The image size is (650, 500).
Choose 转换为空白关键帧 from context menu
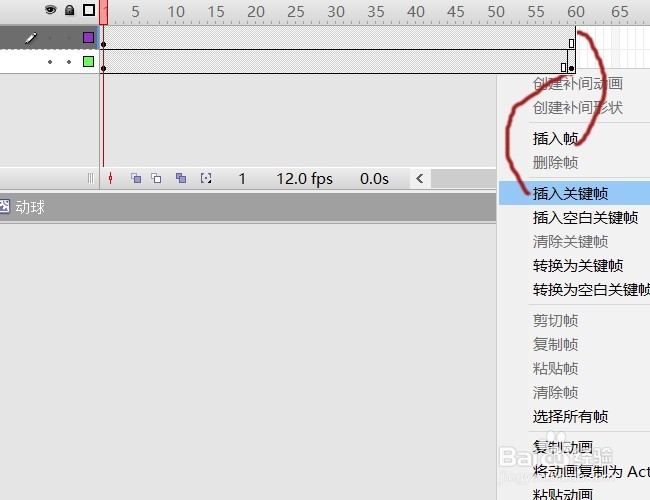click(592, 289)
